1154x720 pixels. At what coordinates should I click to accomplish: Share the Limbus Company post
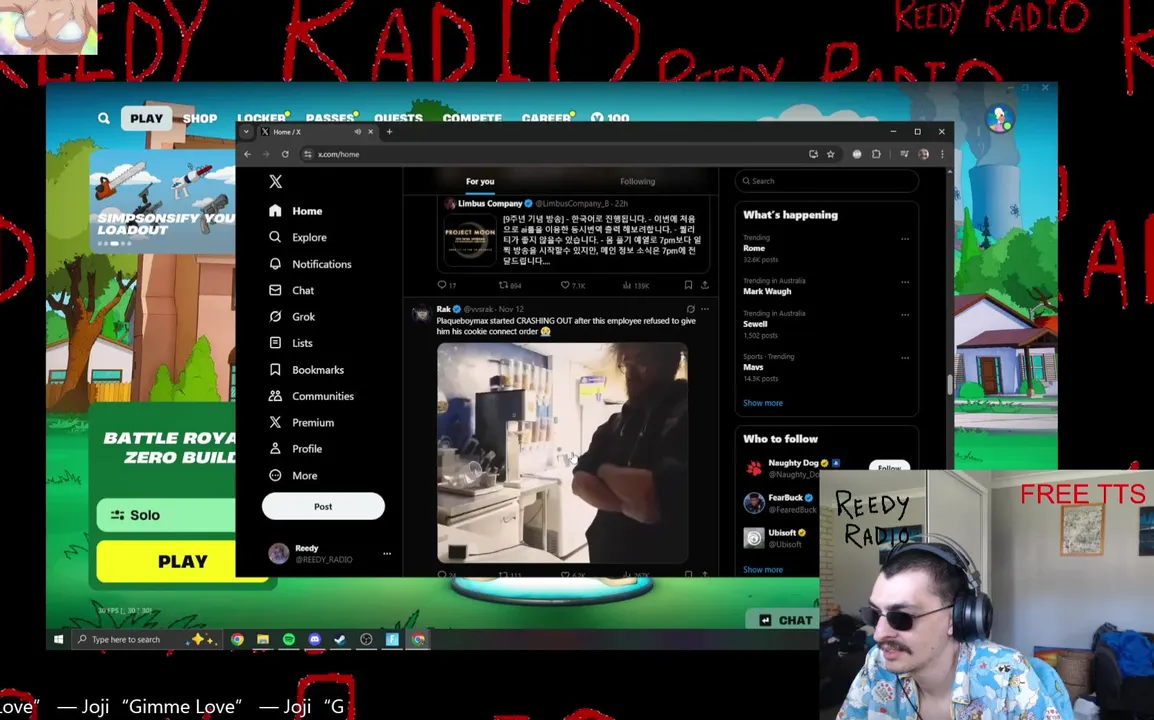point(705,285)
